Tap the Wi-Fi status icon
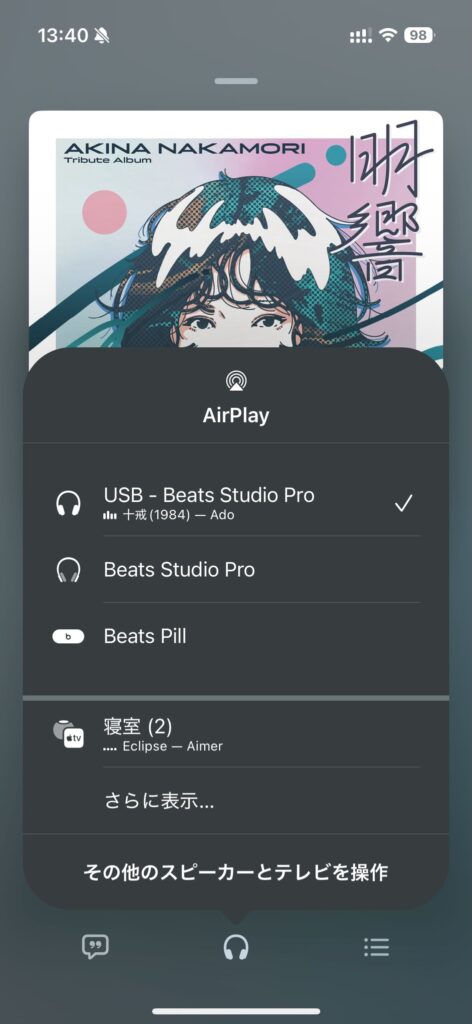Image resolution: width=472 pixels, height=1024 pixels. 388,35
